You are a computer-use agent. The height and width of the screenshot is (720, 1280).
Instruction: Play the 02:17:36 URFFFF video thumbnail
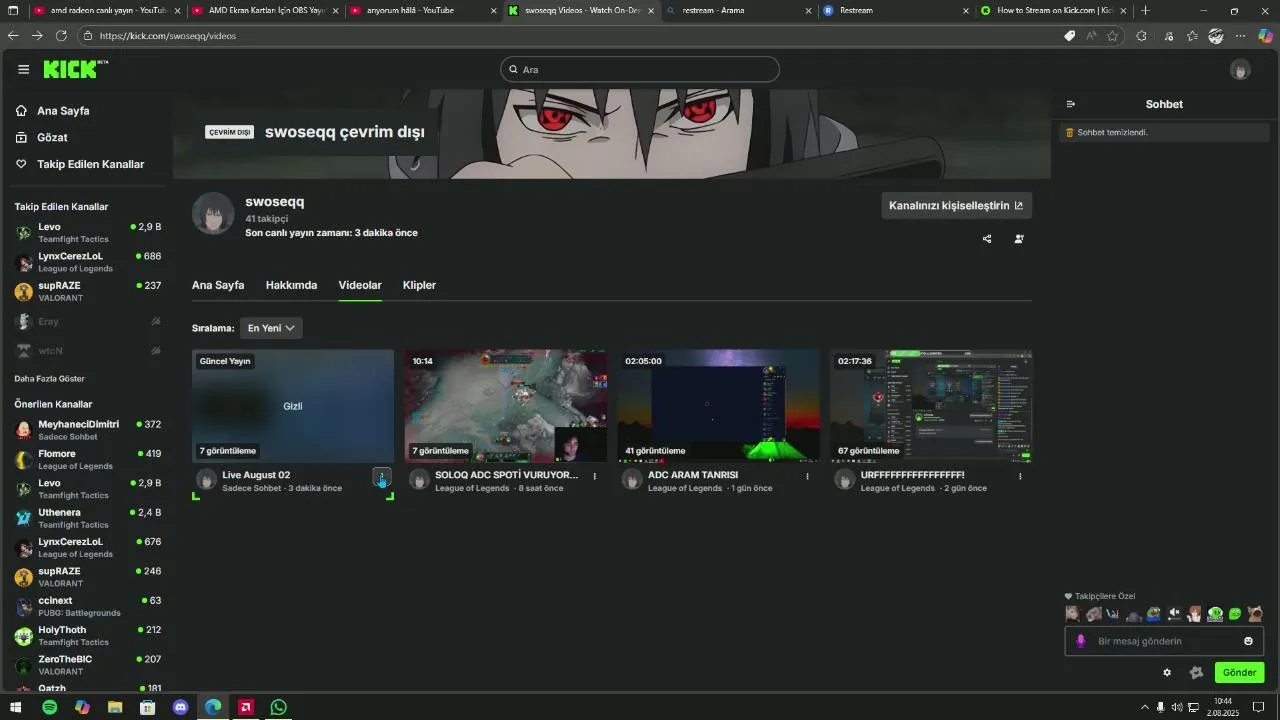[x=931, y=406]
